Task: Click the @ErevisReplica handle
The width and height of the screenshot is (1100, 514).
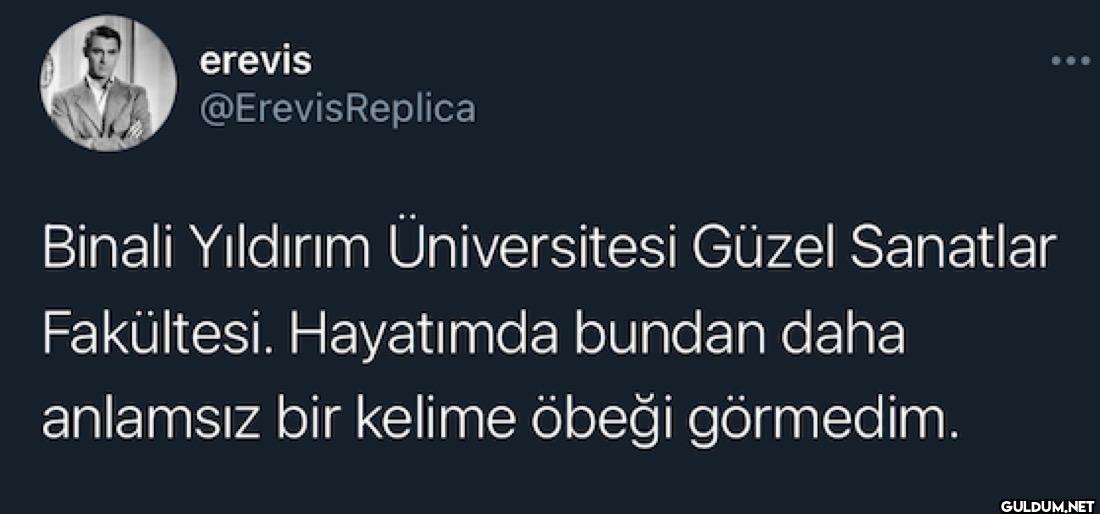Action: pyautogui.click(x=337, y=108)
